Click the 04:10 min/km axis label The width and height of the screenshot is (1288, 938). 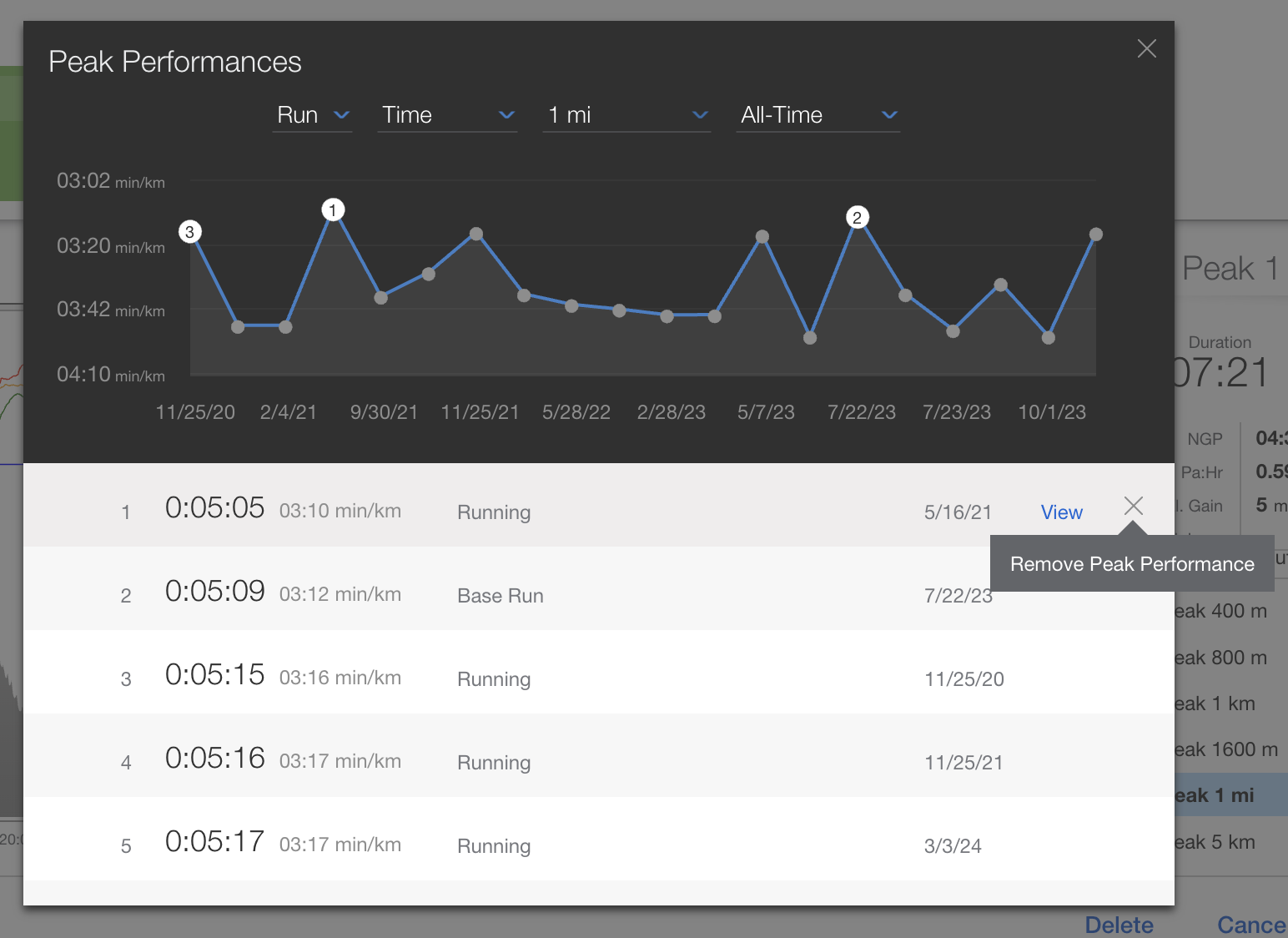110,375
